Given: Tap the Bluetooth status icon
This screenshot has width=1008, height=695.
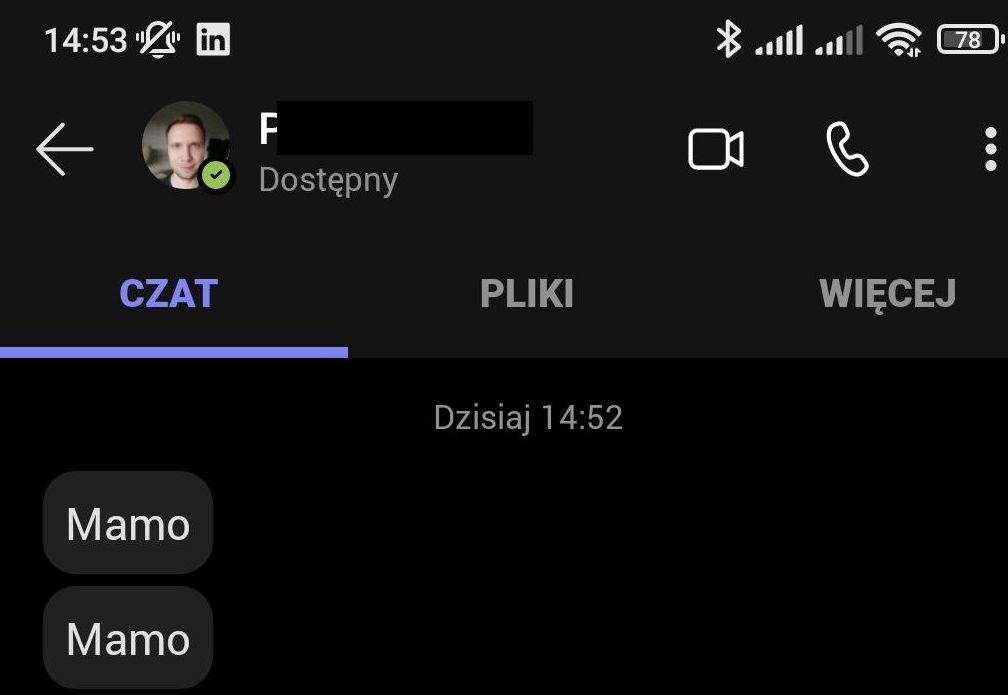Looking at the screenshot, I should [728, 39].
